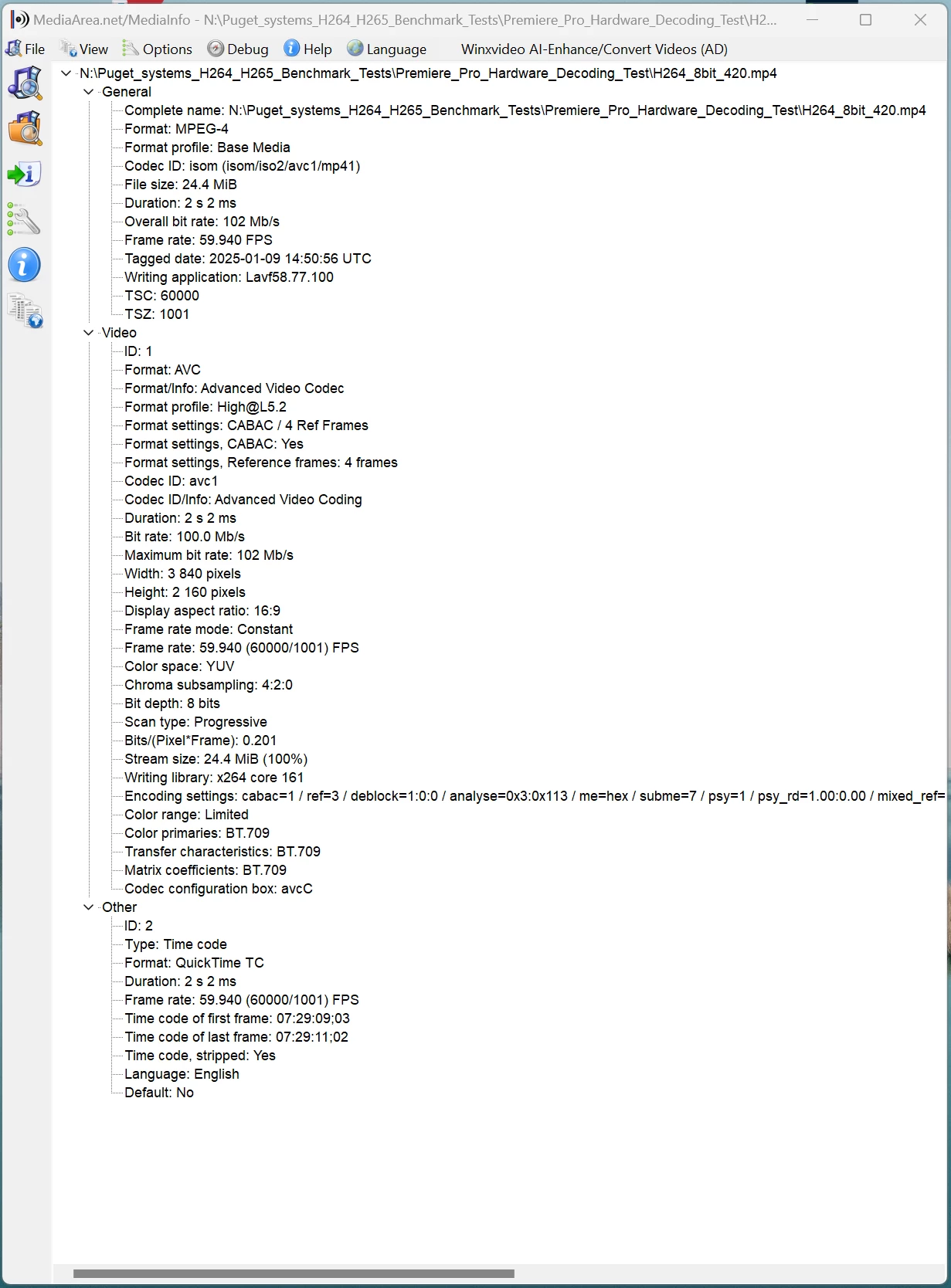Select 'Format profile: Base Media' row

point(207,147)
